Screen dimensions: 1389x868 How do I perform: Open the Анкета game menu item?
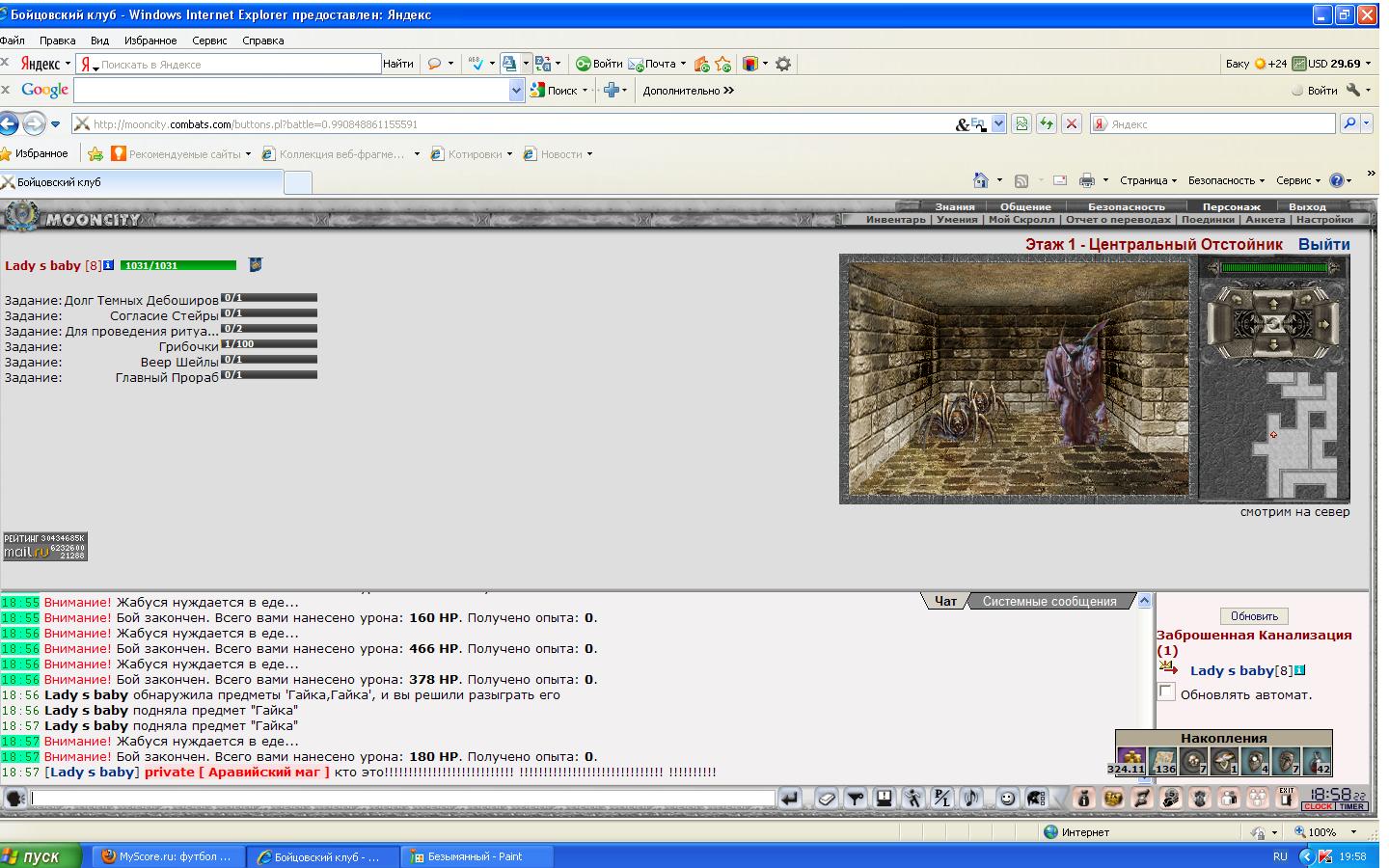1265,220
